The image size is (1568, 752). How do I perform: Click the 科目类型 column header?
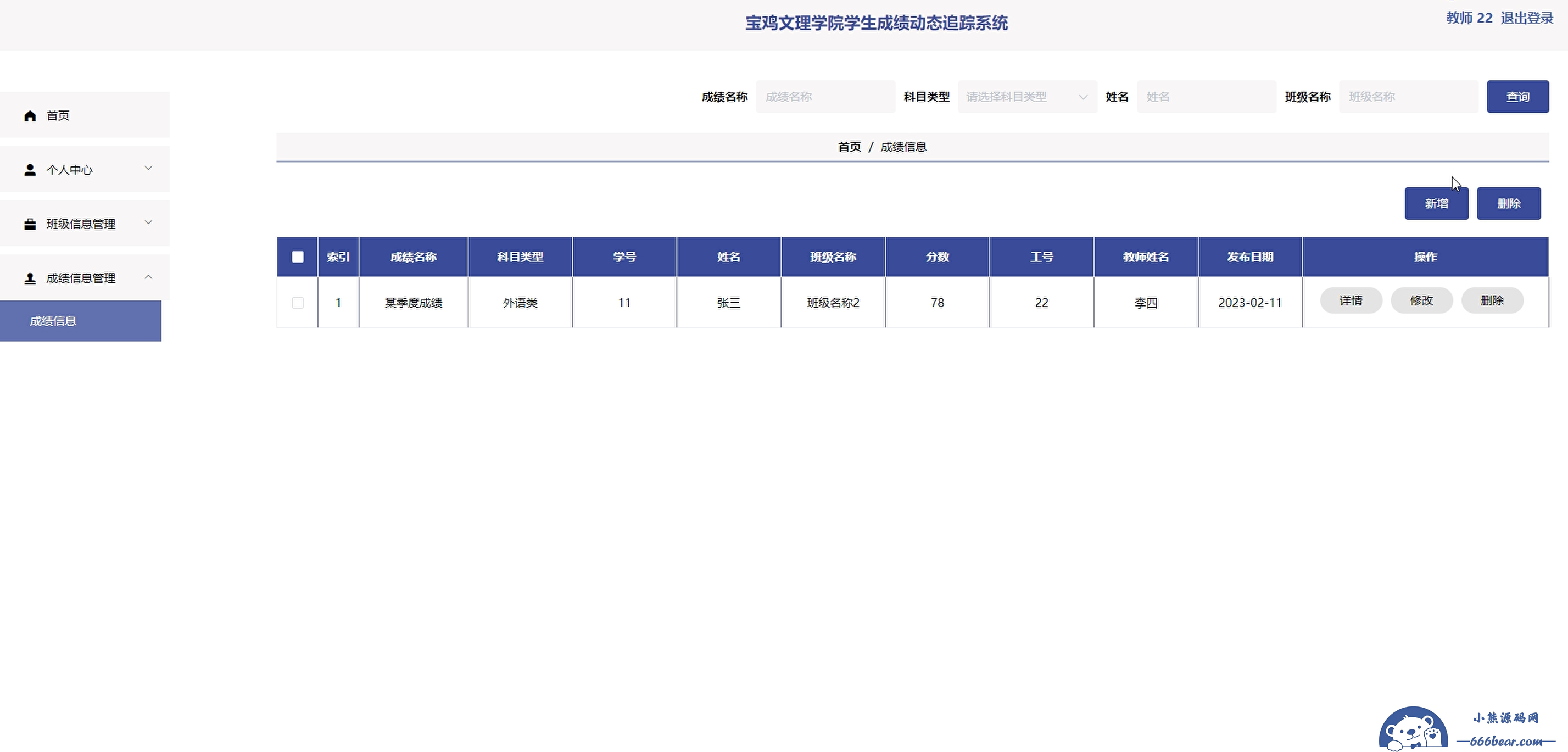click(520, 257)
